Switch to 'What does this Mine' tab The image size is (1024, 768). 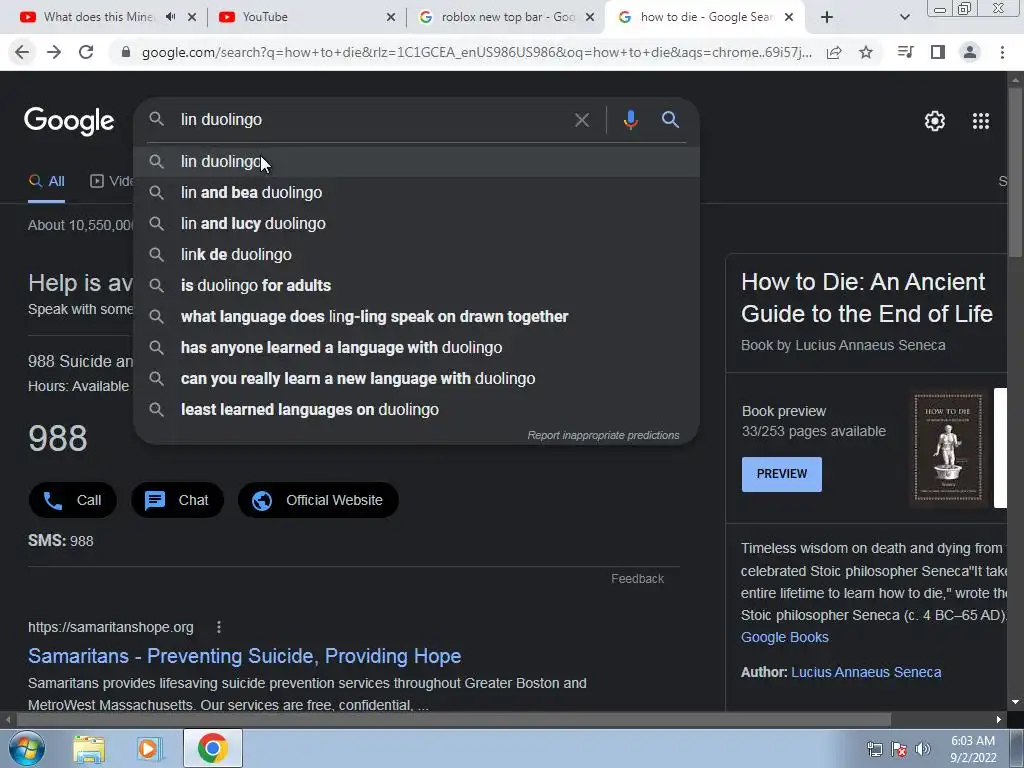tap(98, 17)
